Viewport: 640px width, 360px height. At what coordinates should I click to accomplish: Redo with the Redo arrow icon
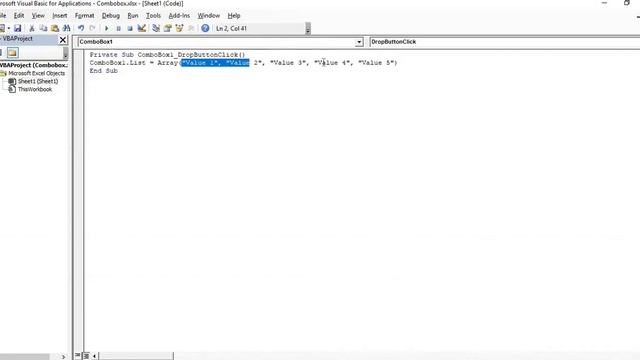(93, 28)
